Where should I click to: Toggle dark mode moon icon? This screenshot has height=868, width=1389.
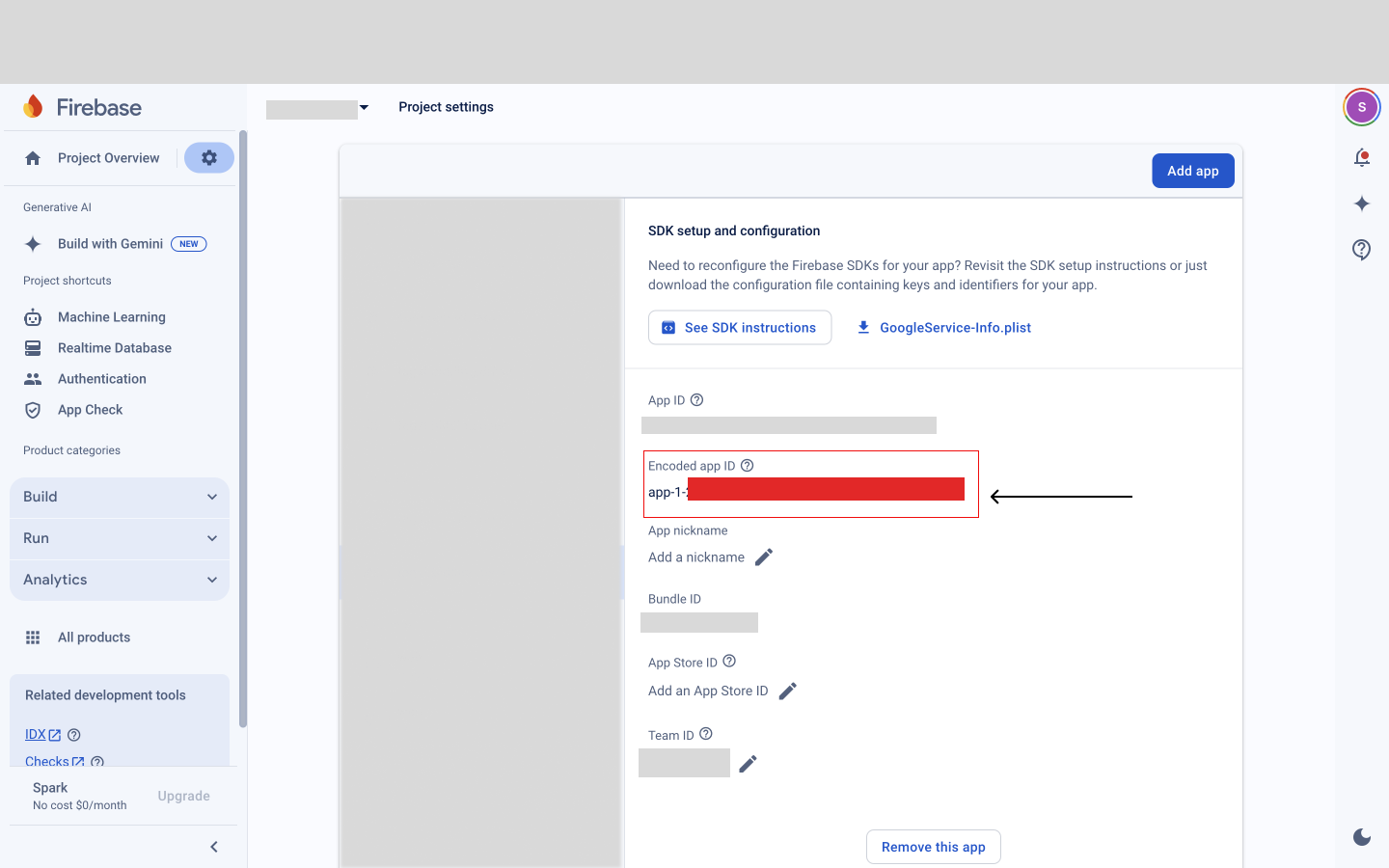click(1362, 837)
